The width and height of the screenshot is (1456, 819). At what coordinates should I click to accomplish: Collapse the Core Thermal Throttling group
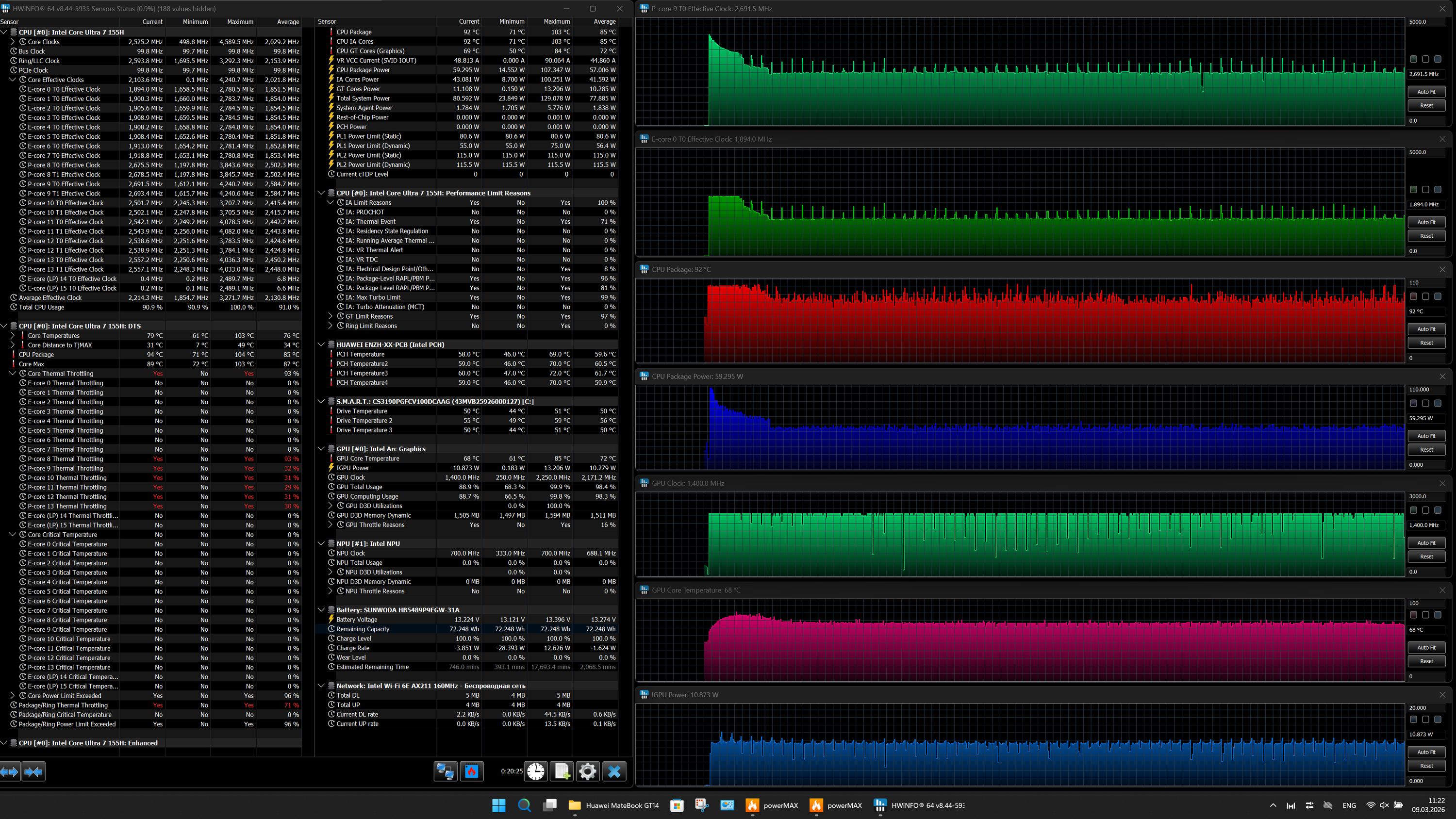click(13, 374)
